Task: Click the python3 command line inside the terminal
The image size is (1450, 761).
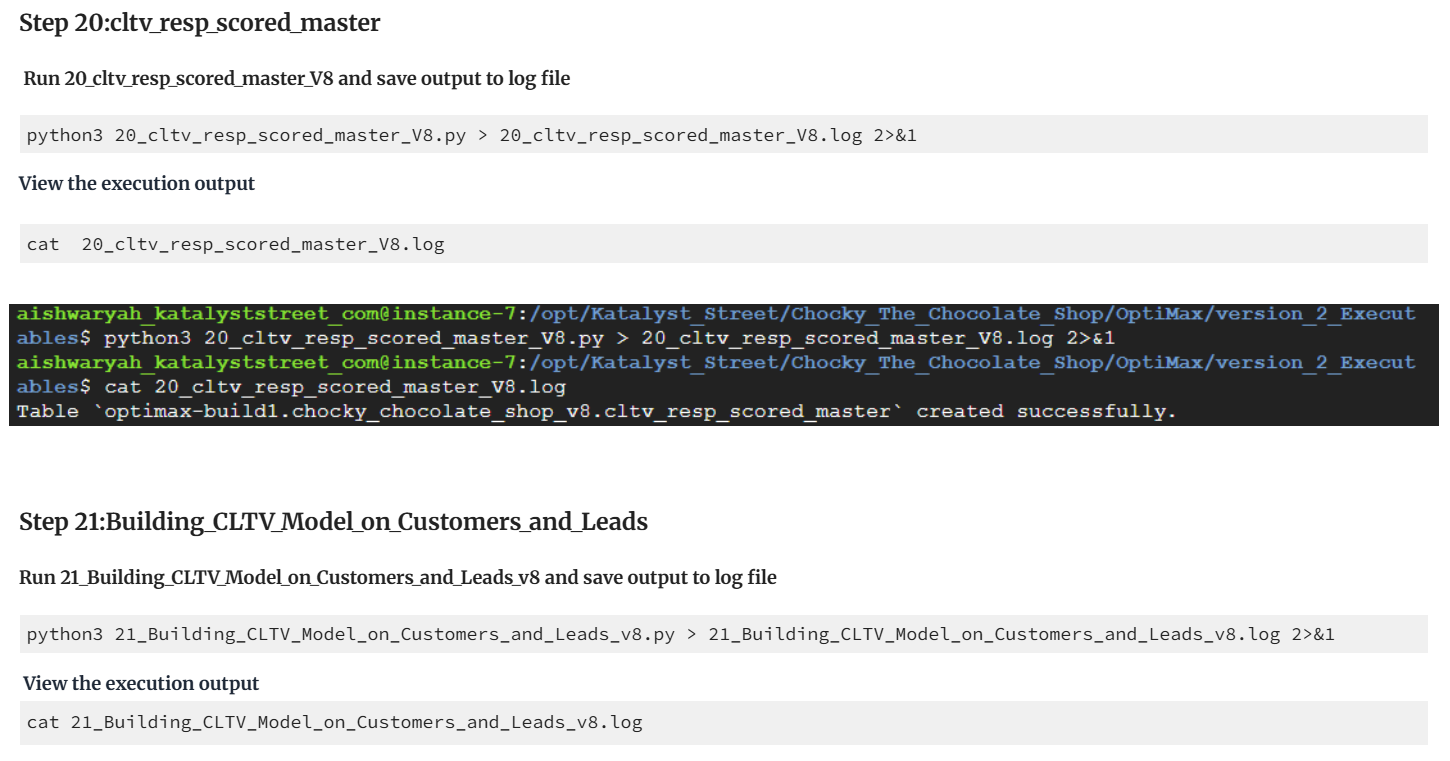Action: pyautogui.click(x=609, y=338)
